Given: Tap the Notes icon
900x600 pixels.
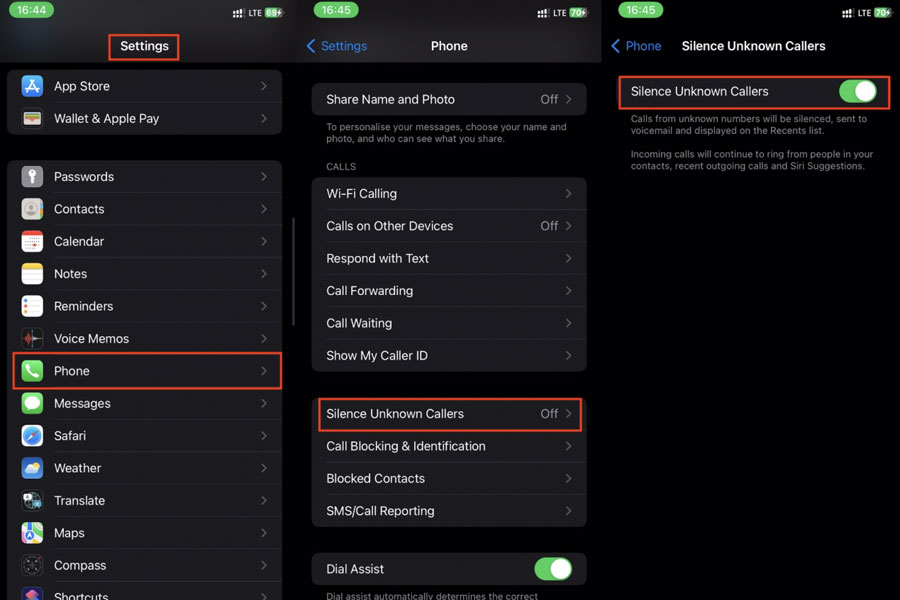Looking at the screenshot, I should (32, 274).
